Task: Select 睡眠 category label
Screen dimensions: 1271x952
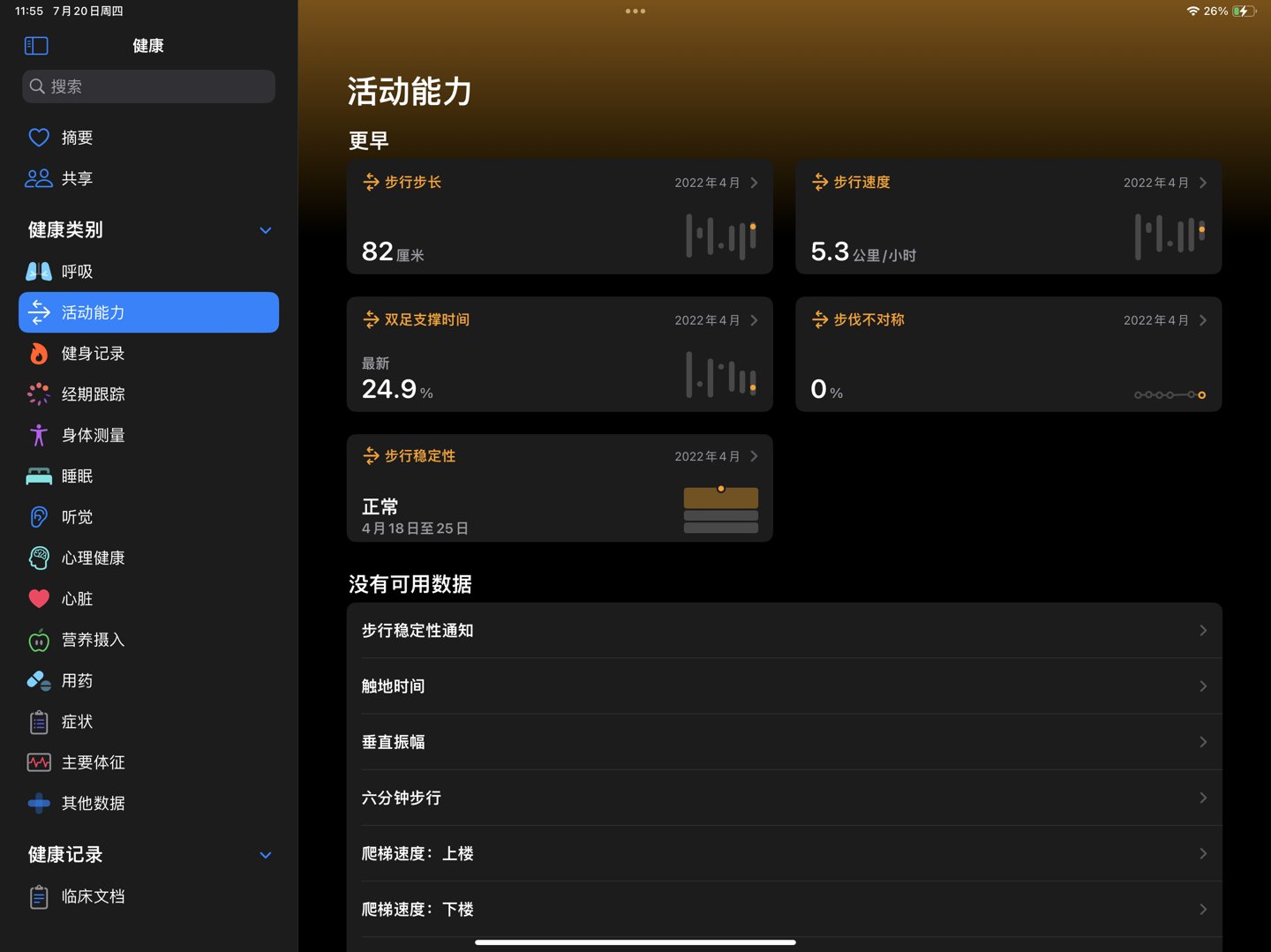Action: 77,476
